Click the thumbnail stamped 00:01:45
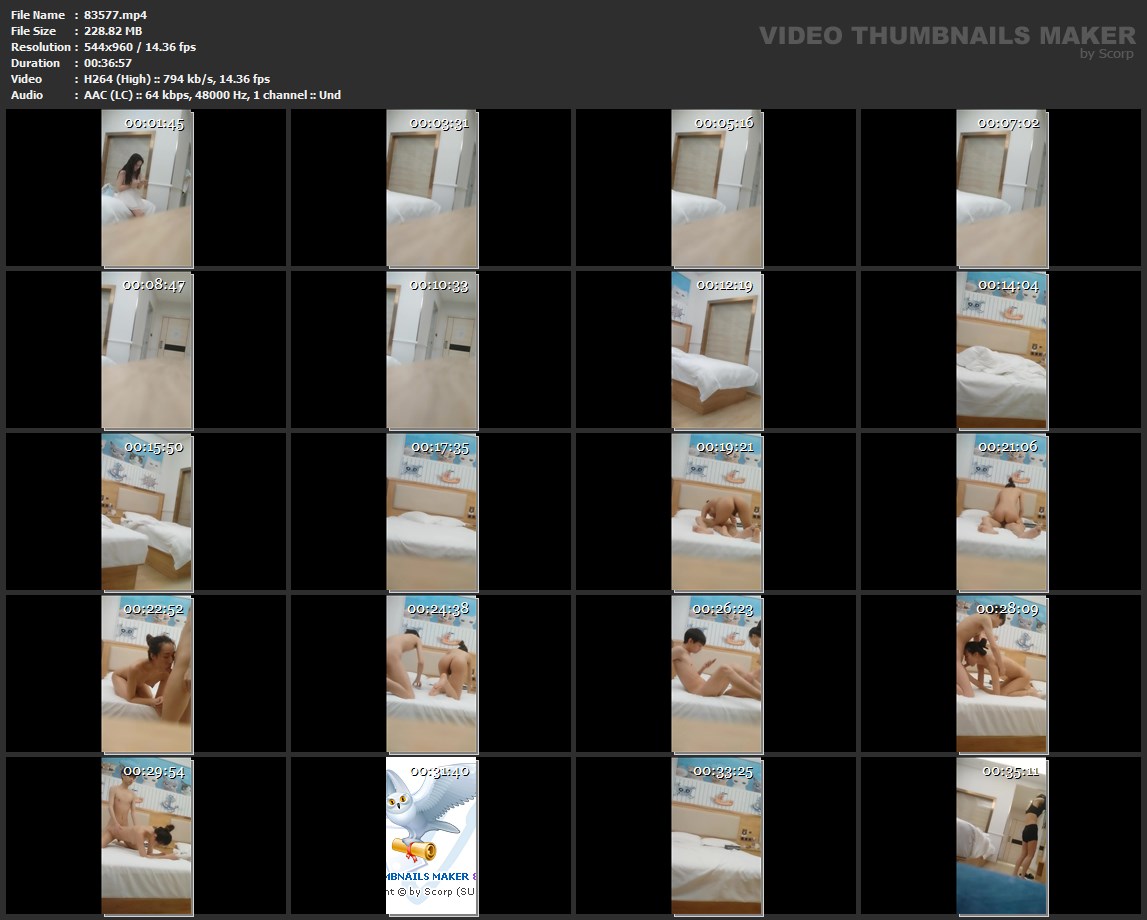 (x=147, y=188)
